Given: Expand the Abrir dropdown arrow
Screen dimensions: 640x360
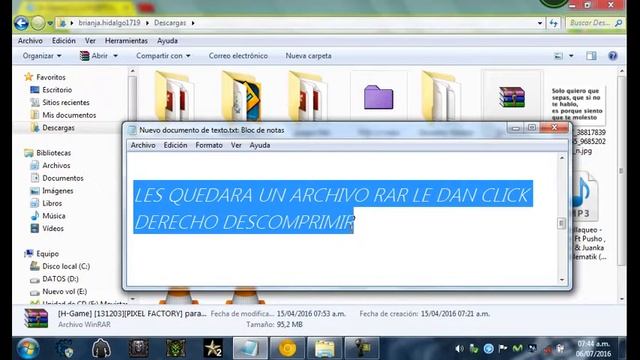Looking at the screenshot, I should [x=116, y=56].
